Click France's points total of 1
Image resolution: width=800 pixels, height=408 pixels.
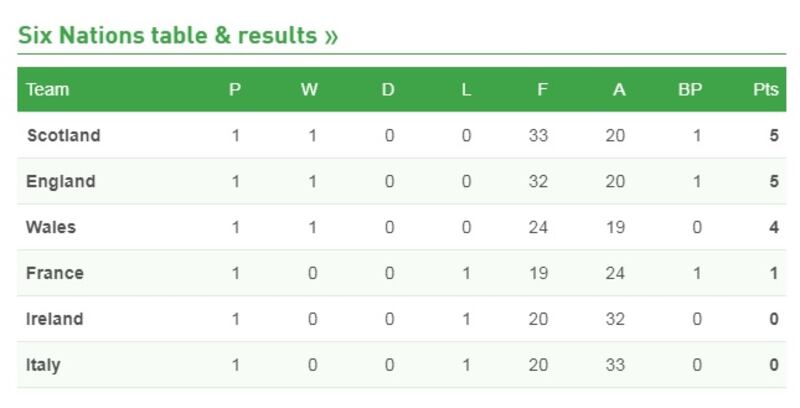pyautogui.click(x=774, y=274)
